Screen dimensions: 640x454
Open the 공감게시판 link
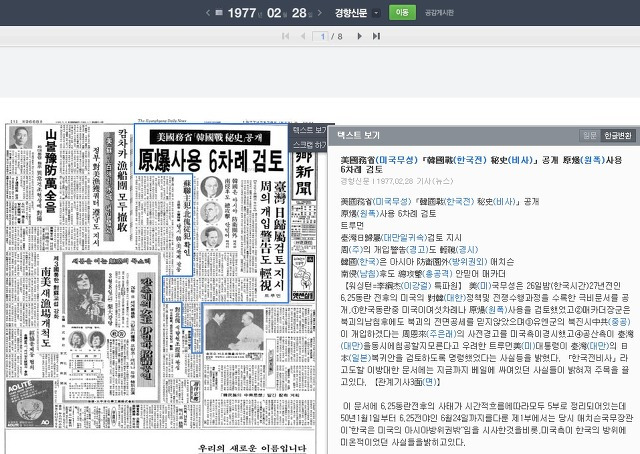tap(439, 13)
